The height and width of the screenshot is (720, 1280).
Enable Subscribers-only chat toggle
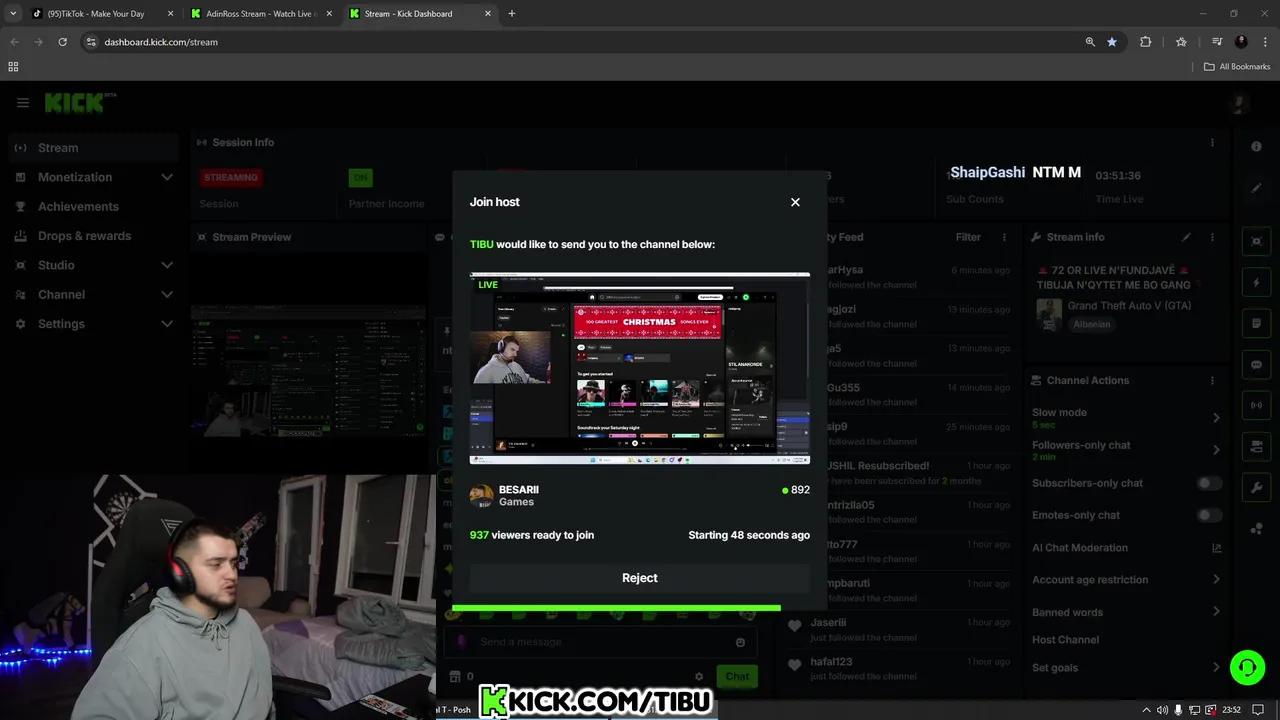[1208, 483]
